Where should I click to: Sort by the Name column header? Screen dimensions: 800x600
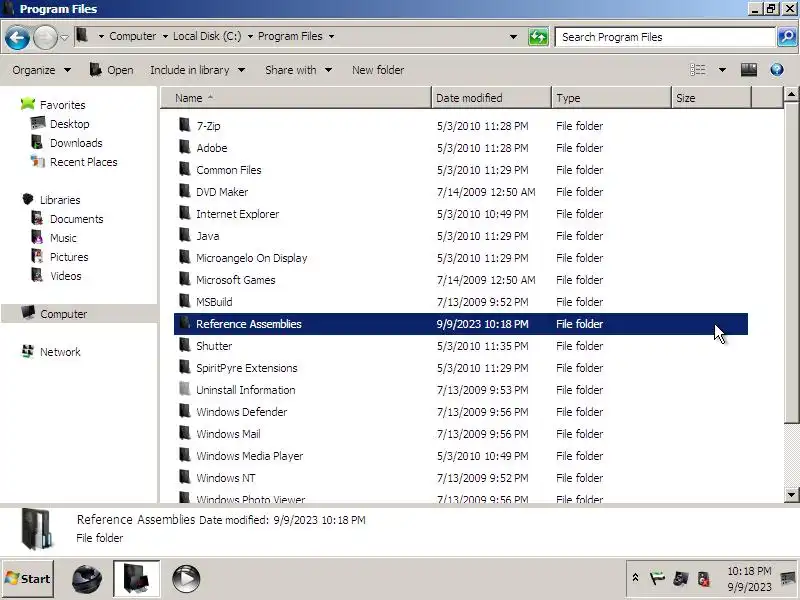[x=296, y=97]
